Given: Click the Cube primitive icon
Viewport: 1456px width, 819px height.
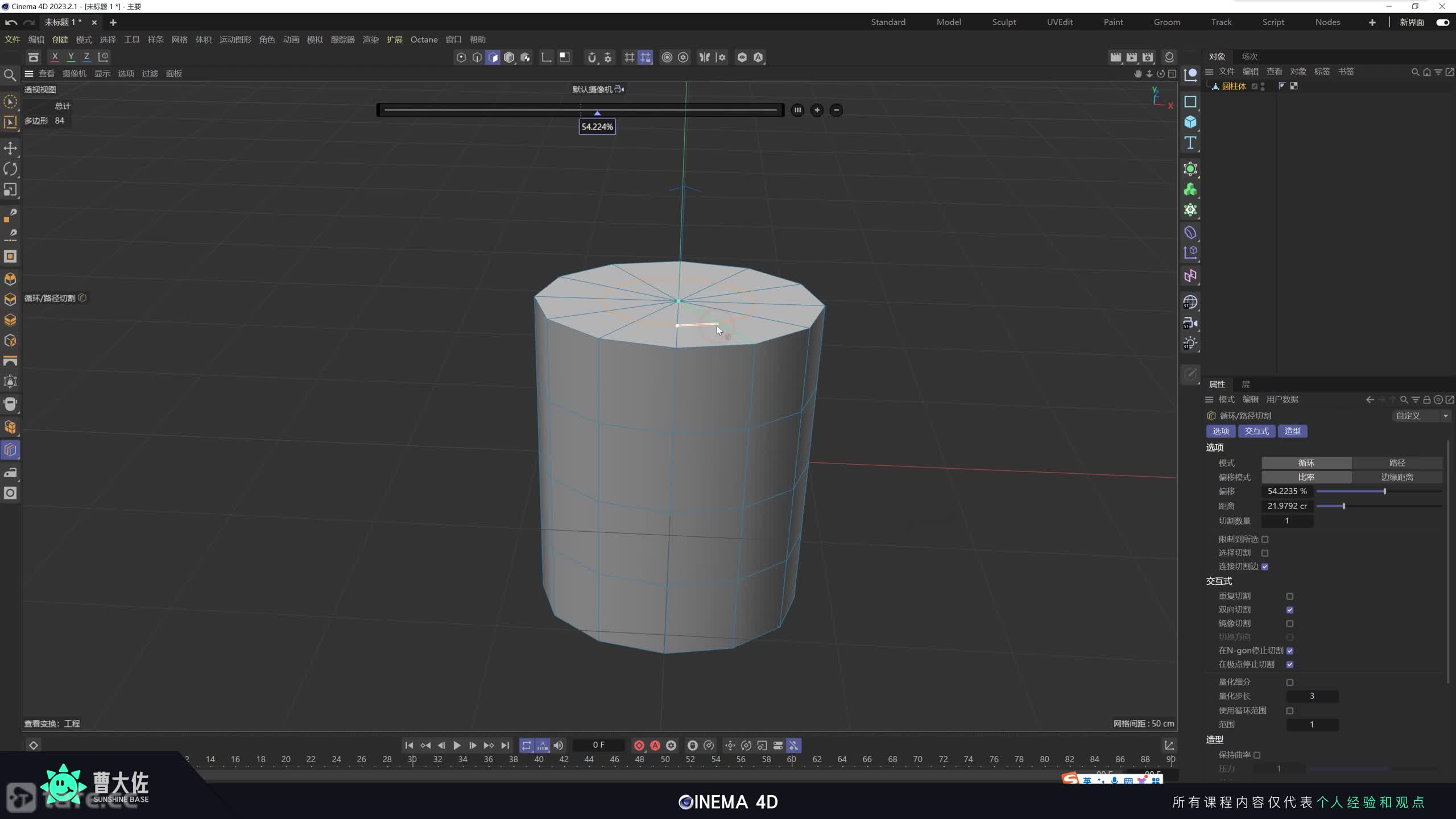Looking at the screenshot, I should (1190, 122).
